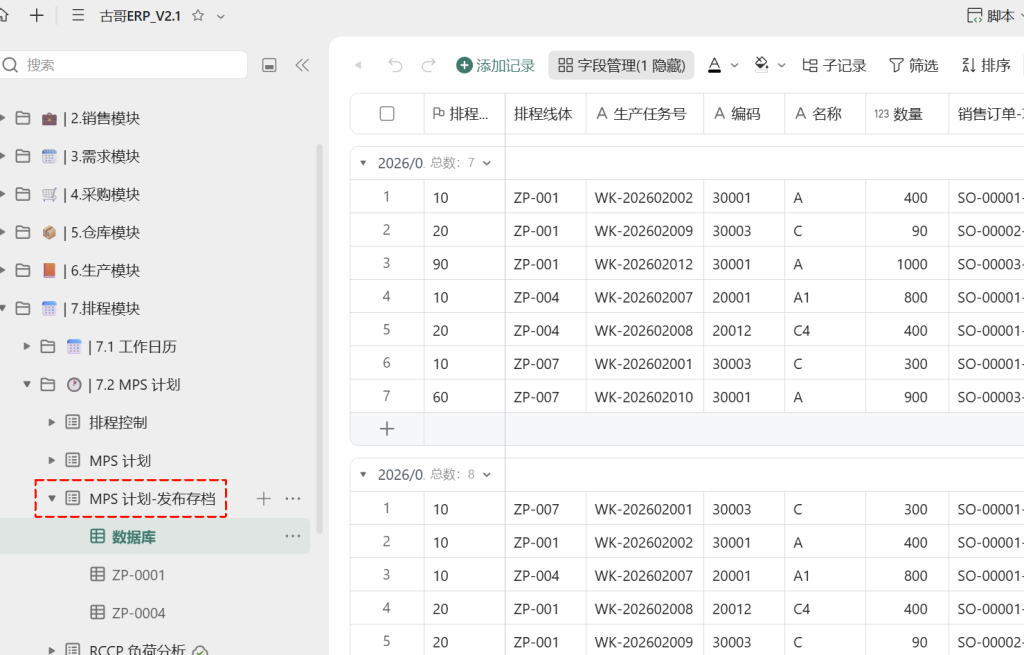Click the plus row under first group

coord(387,428)
